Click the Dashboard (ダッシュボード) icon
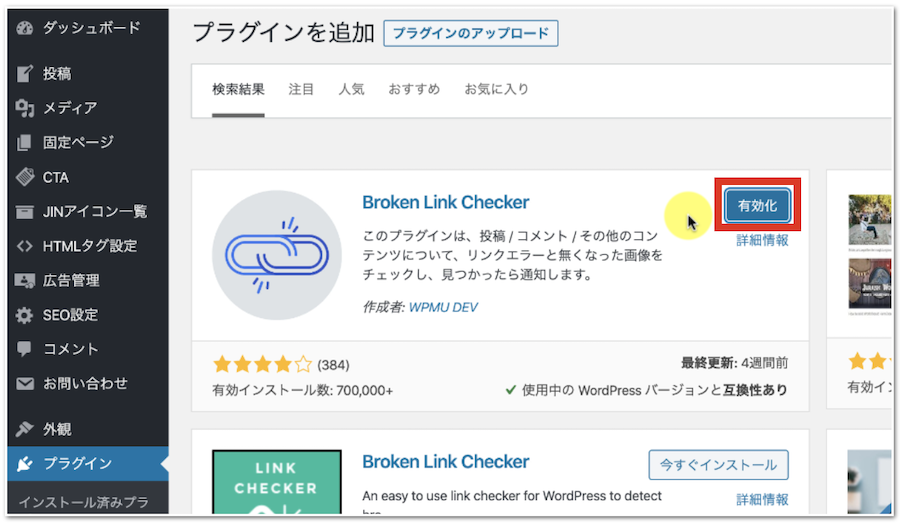Screen dimensions: 900x523 (25, 28)
